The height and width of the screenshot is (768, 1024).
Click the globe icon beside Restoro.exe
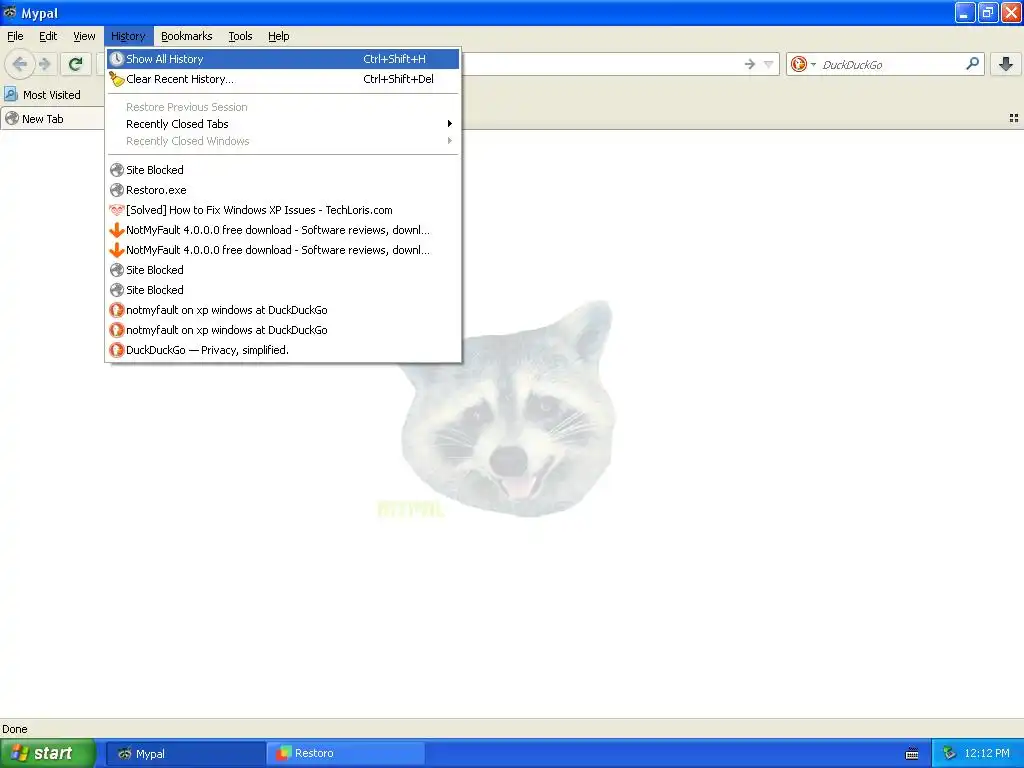(117, 190)
